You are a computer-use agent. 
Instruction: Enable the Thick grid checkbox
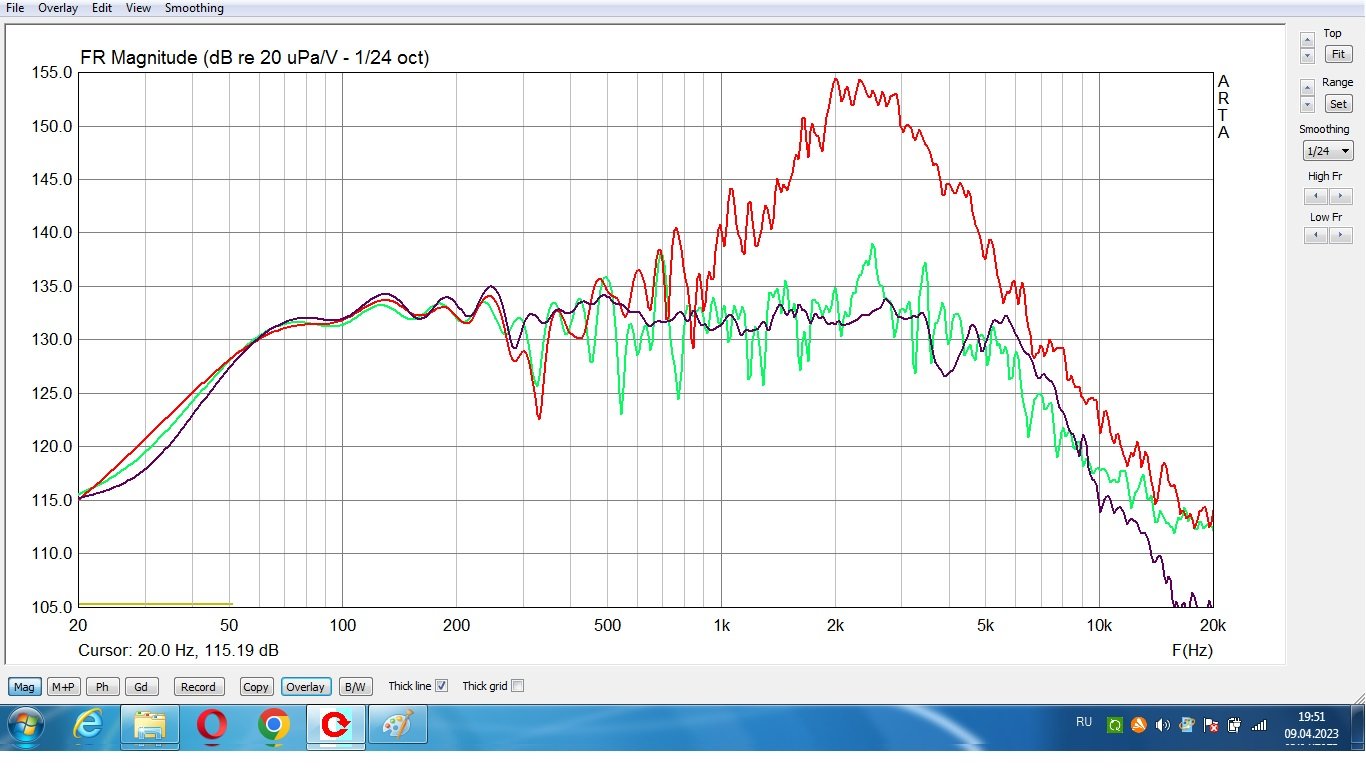click(517, 686)
